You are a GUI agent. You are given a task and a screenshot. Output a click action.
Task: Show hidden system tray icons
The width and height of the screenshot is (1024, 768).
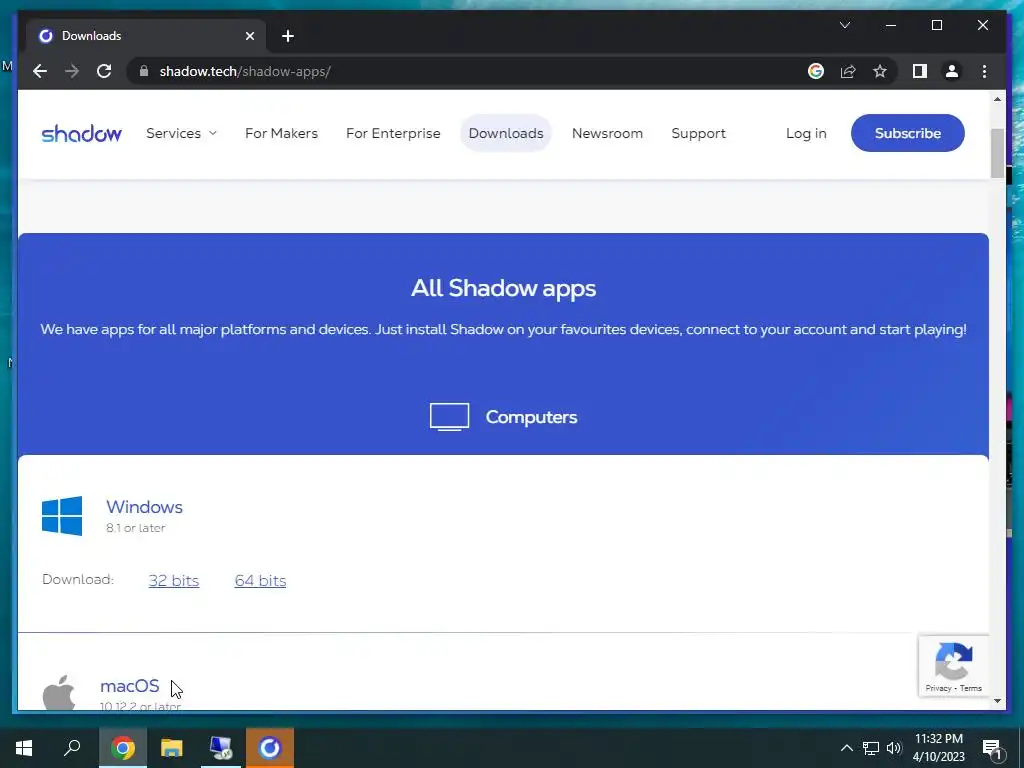(846, 748)
